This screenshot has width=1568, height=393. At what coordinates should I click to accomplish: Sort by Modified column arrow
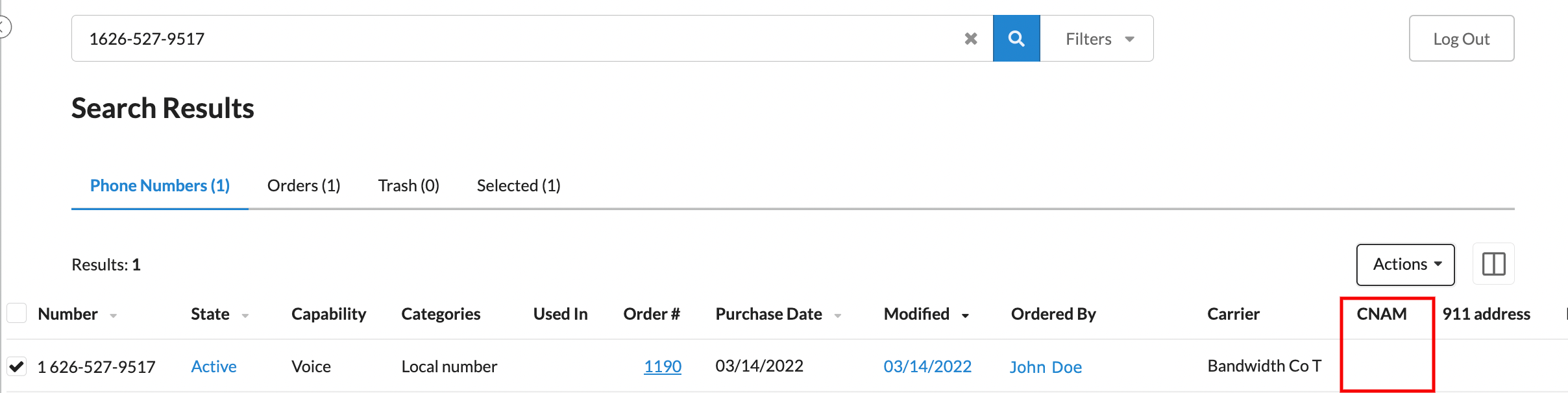pos(966,316)
